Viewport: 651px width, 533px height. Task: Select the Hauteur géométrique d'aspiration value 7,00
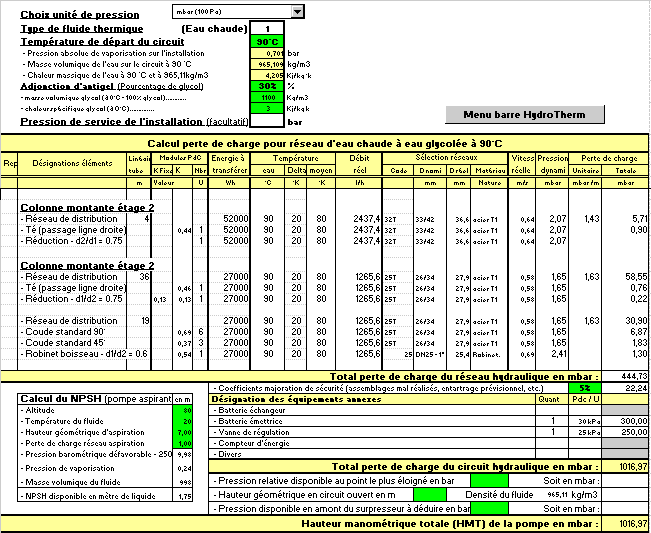point(182,432)
